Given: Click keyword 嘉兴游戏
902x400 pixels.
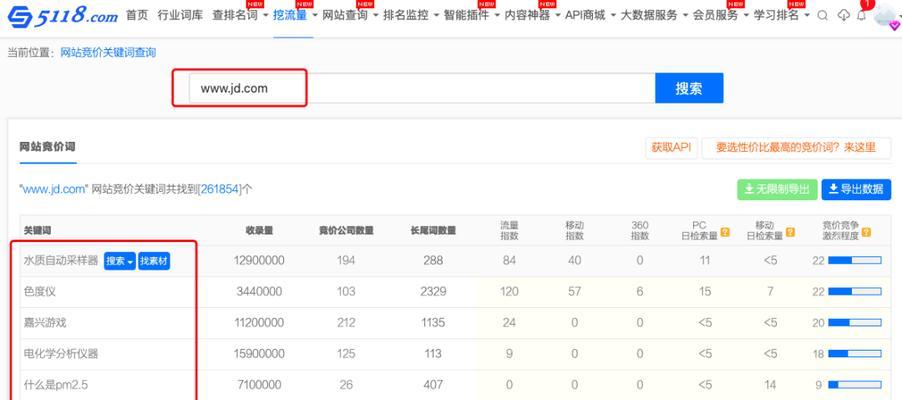Looking at the screenshot, I should click(45, 323).
